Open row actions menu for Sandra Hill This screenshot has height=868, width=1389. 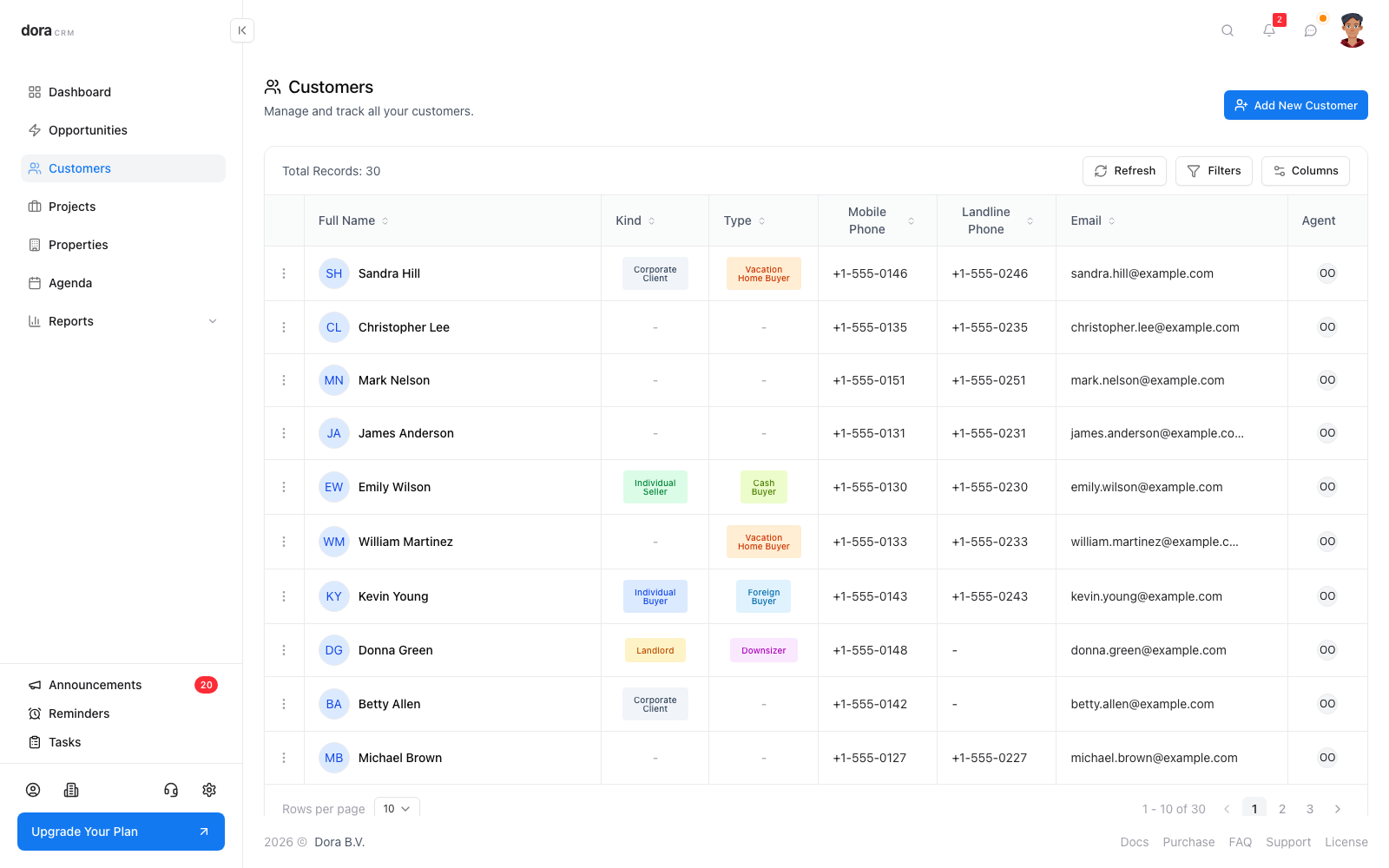pos(284,273)
